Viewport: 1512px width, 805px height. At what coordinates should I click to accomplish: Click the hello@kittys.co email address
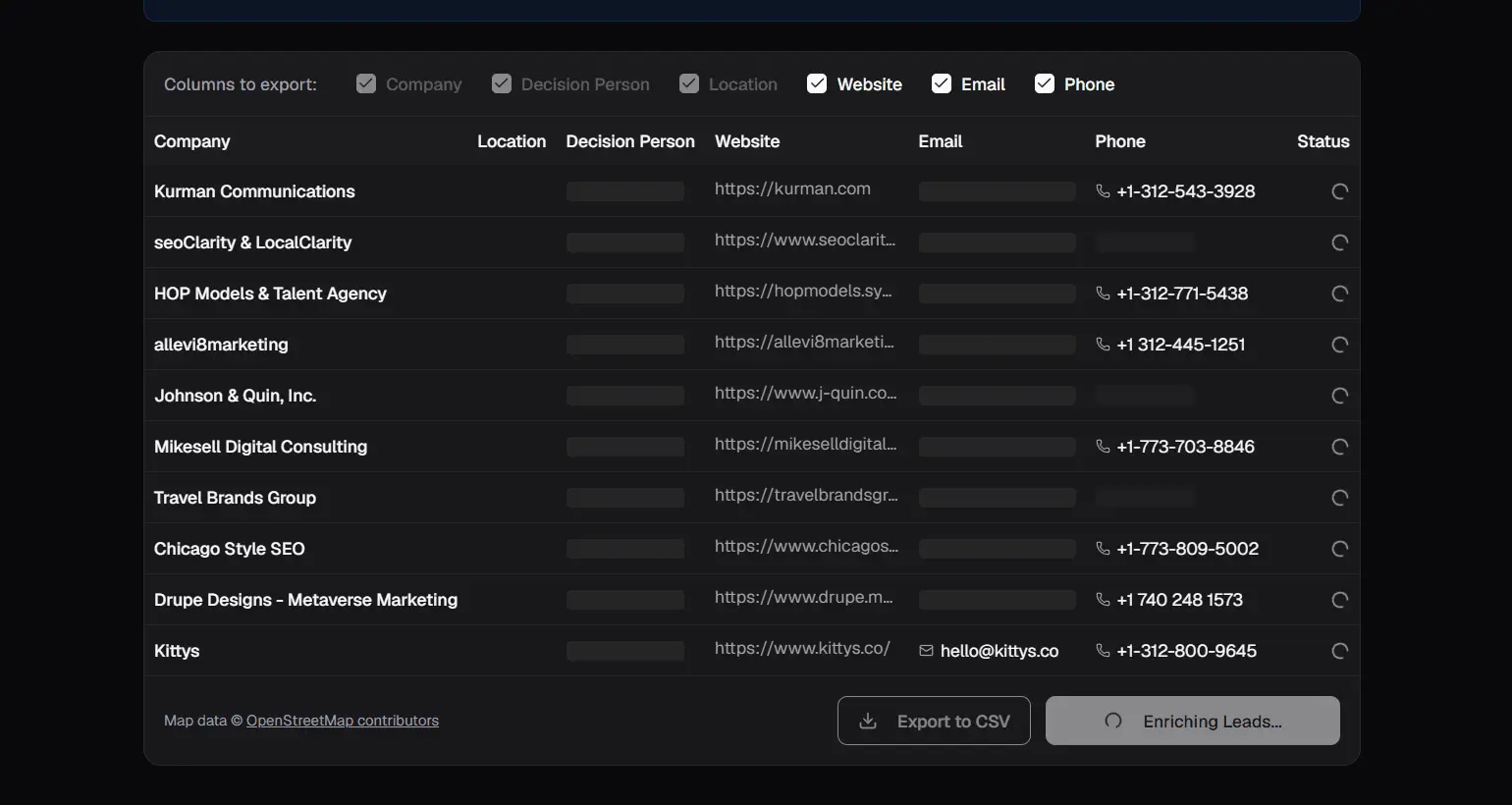[999, 651]
